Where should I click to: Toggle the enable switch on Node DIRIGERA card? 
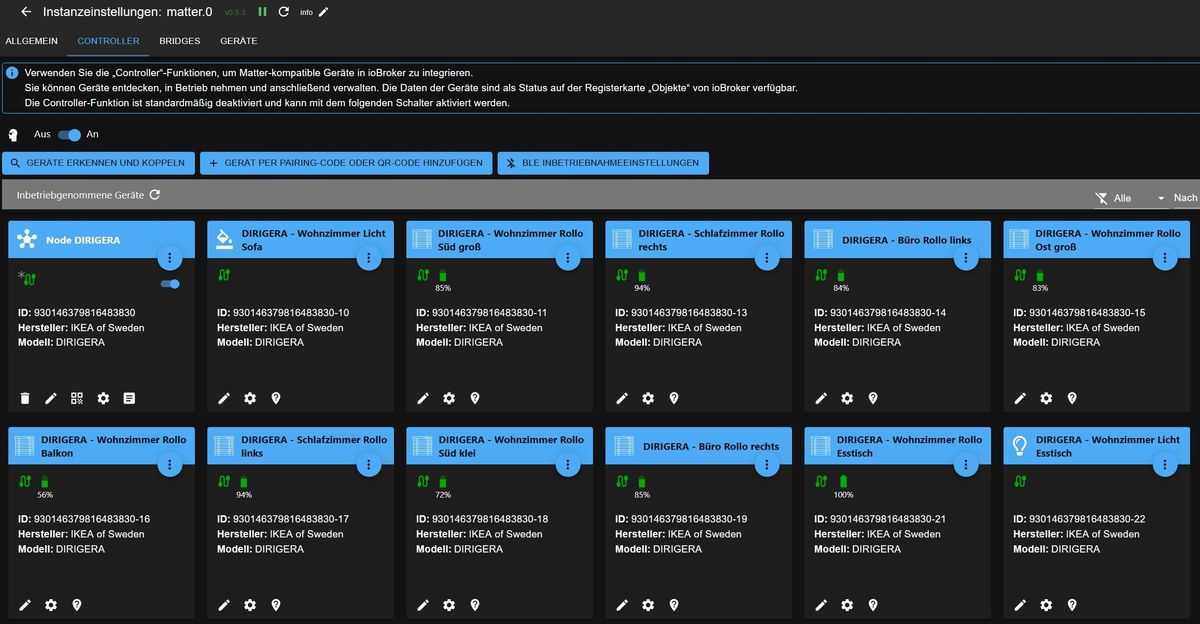(170, 284)
